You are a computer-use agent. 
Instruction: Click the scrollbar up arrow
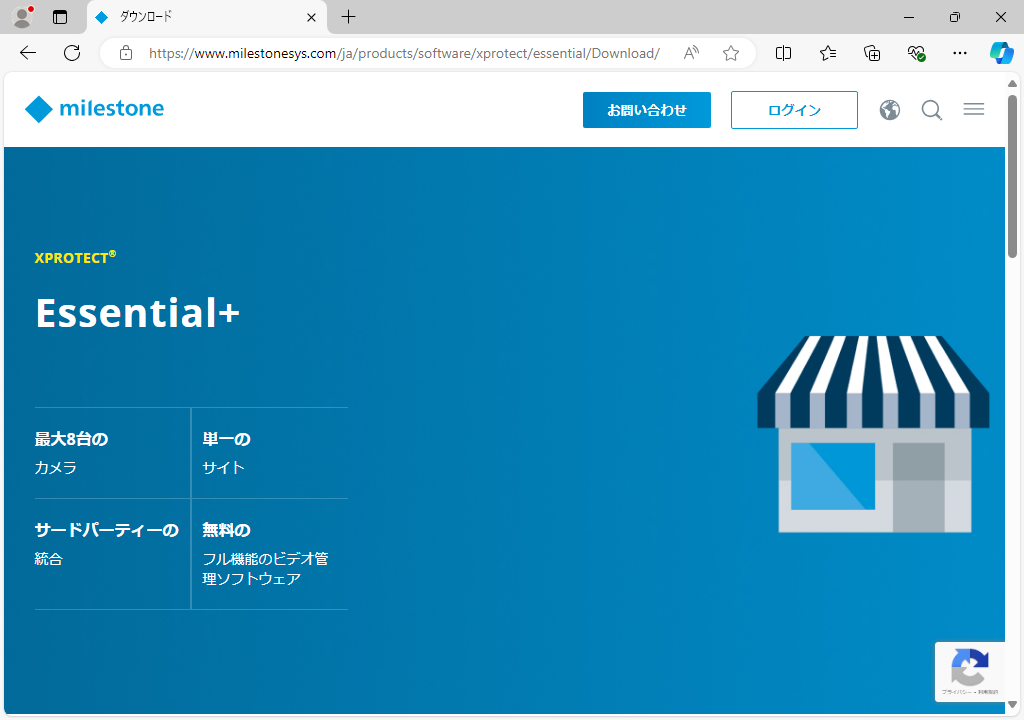point(1012,84)
